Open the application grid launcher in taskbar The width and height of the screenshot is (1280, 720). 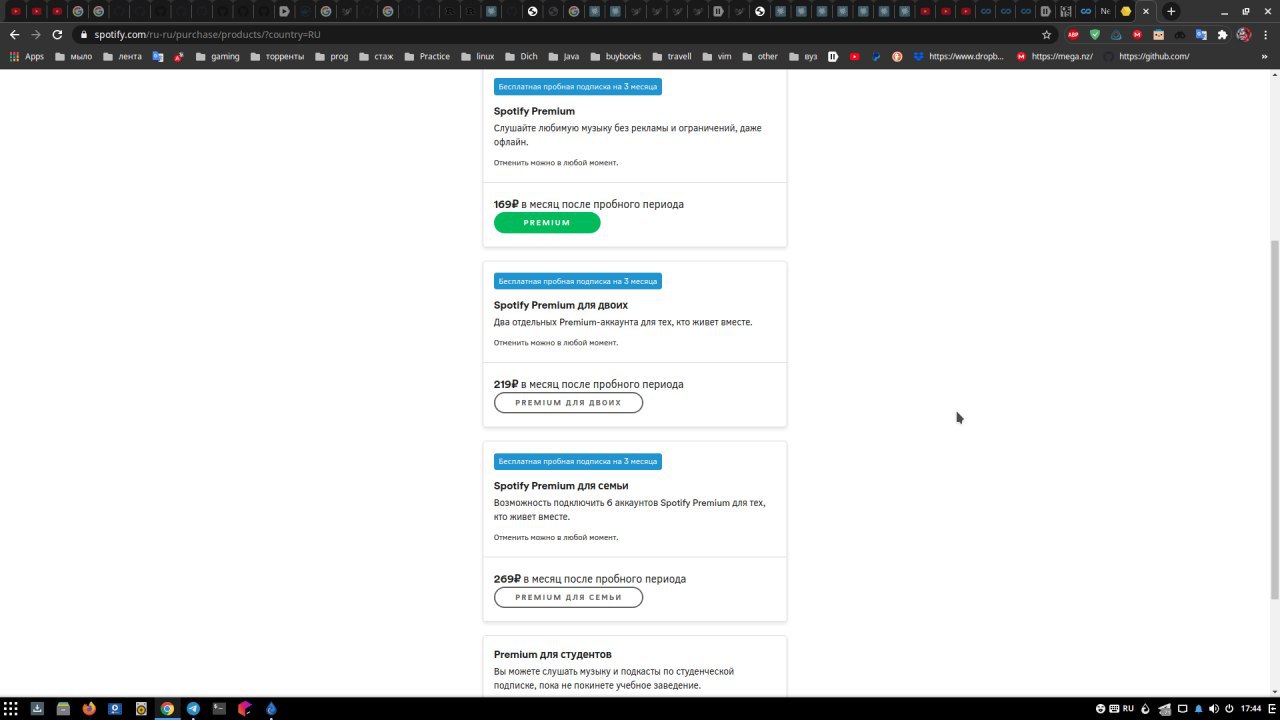pos(11,708)
